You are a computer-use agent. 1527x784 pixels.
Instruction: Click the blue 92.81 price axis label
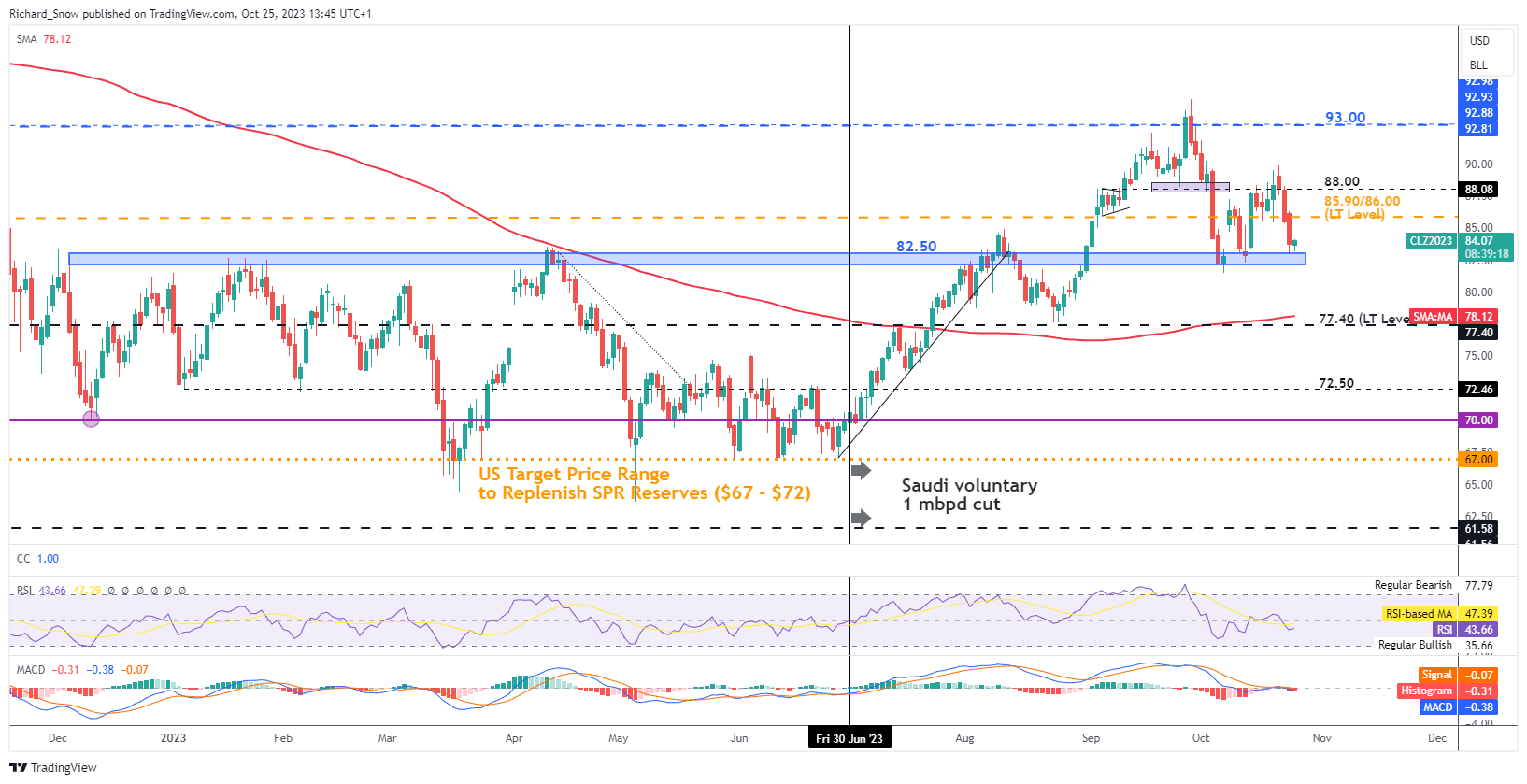pos(1478,129)
